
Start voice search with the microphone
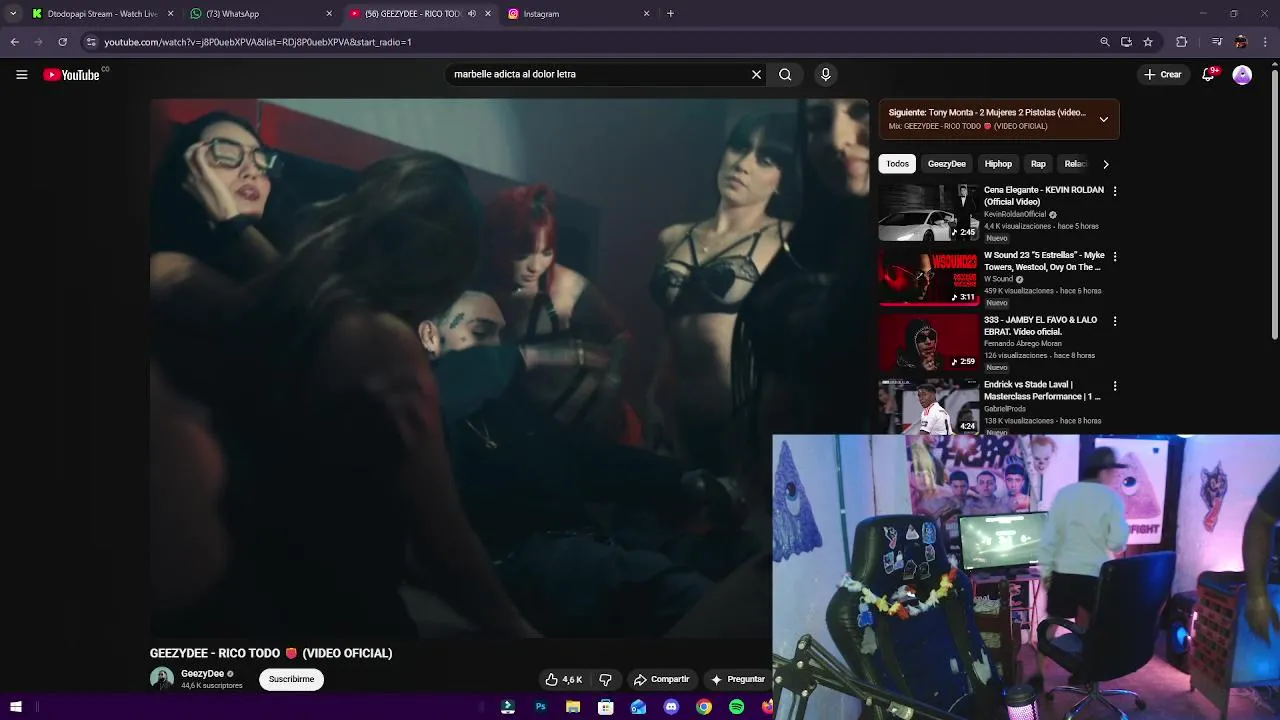(825, 74)
